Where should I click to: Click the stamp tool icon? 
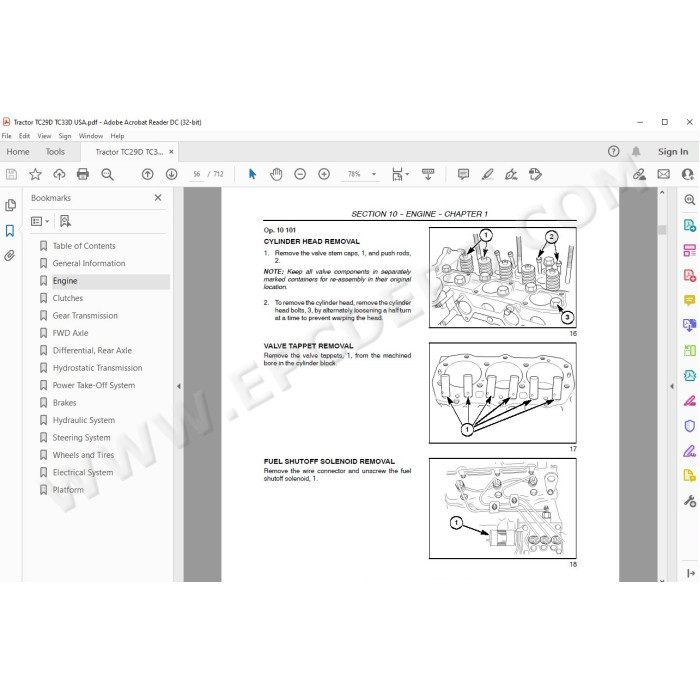[535, 174]
